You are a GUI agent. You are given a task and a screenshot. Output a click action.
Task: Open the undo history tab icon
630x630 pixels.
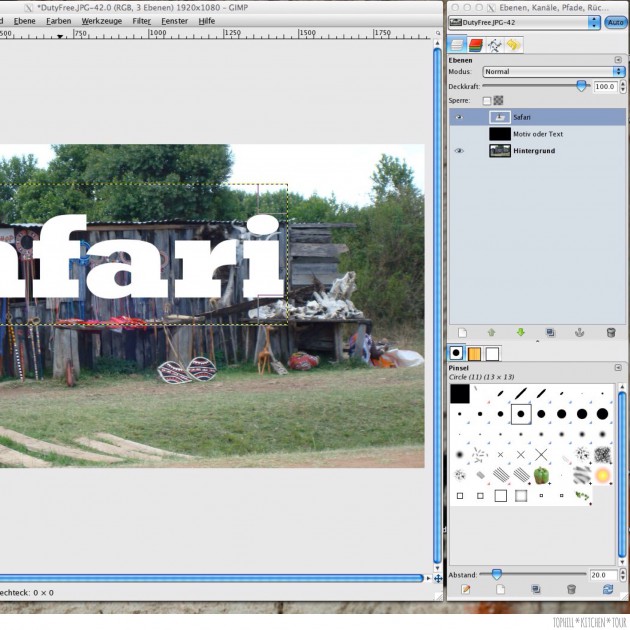pos(513,45)
